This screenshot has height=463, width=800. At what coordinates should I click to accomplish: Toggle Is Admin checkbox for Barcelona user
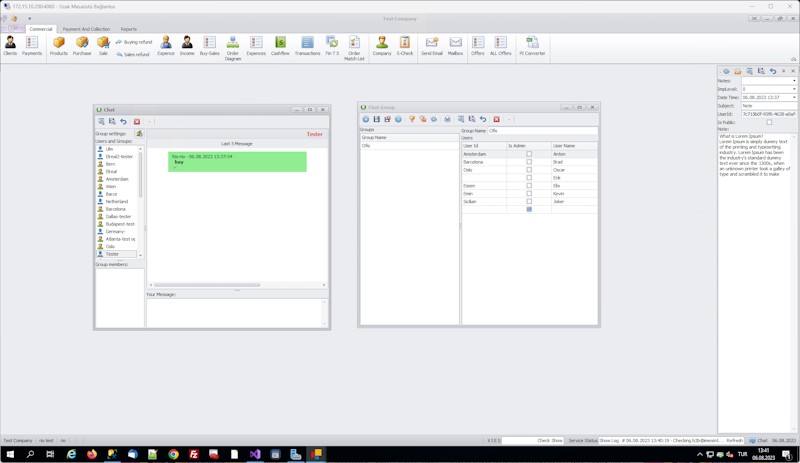[529, 162]
